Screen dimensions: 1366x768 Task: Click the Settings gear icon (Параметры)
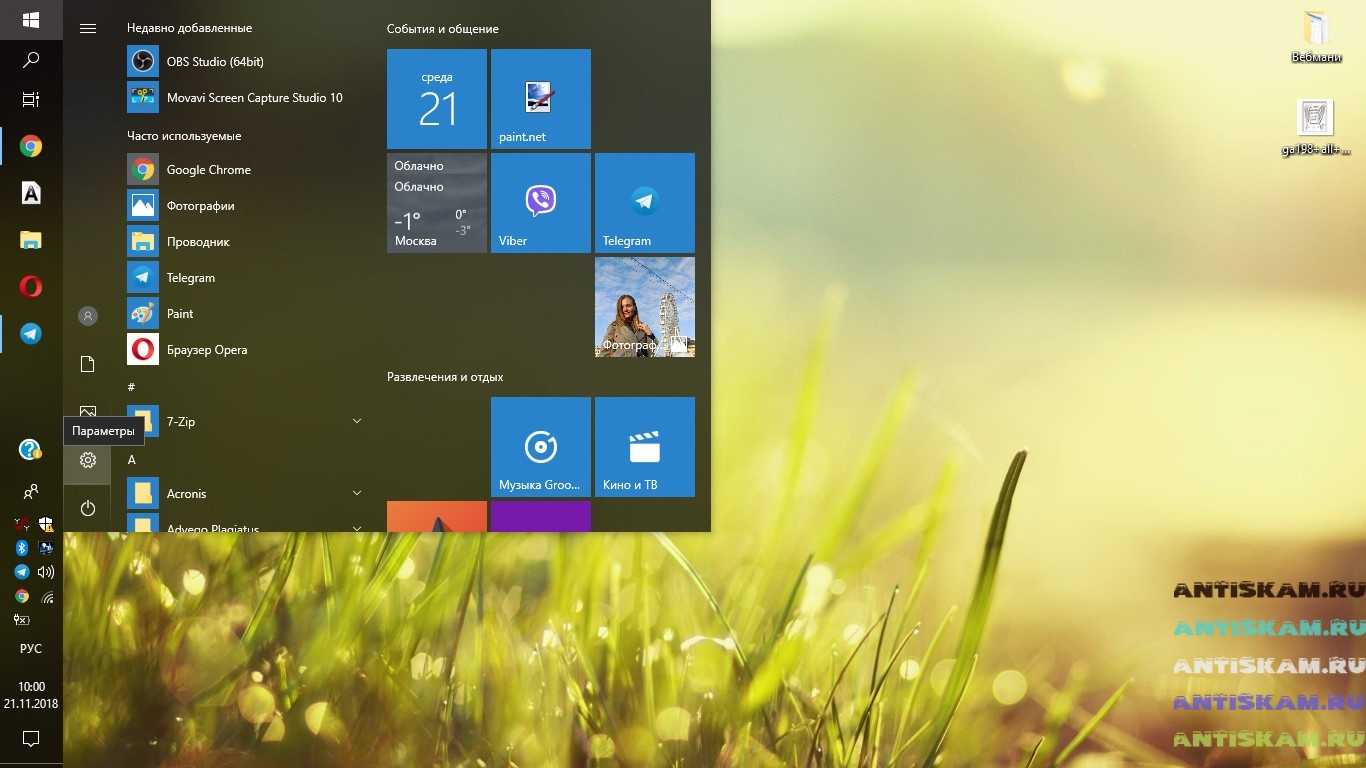pos(88,460)
